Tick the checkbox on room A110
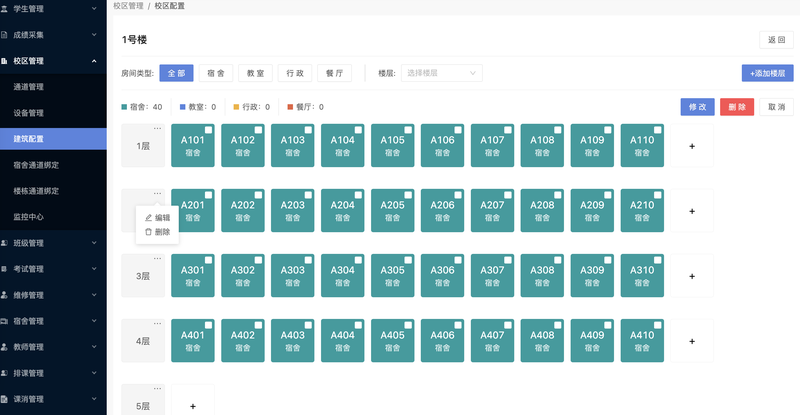Image resolution: width=800 pixels, height=415 pixels. (x=658, y=130)
